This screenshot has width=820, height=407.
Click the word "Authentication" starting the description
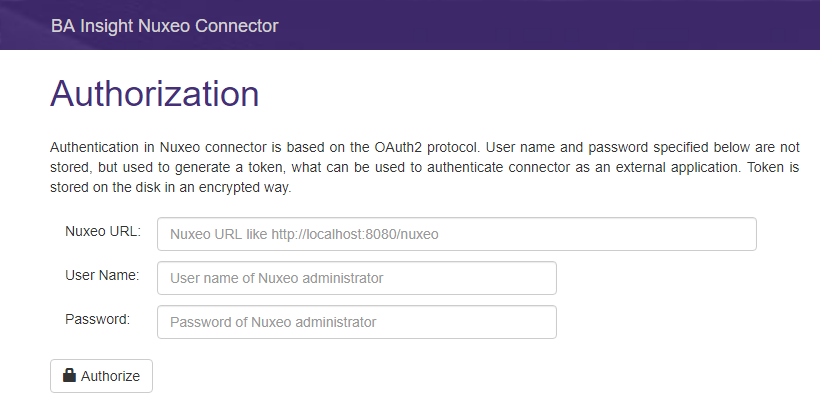point(98,147)
